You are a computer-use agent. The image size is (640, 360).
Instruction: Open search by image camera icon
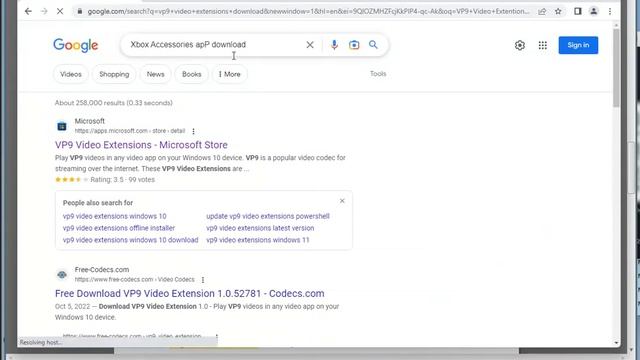pyautogui.click(x=354, y=45)
